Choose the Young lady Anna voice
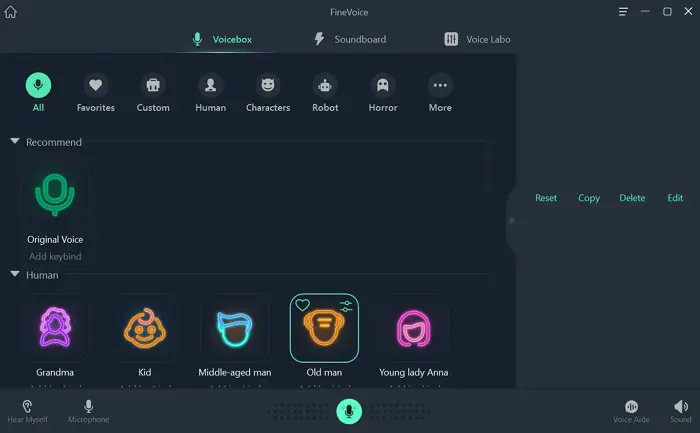Viewport: 700px width, 433px height. [x=414, y=328]
